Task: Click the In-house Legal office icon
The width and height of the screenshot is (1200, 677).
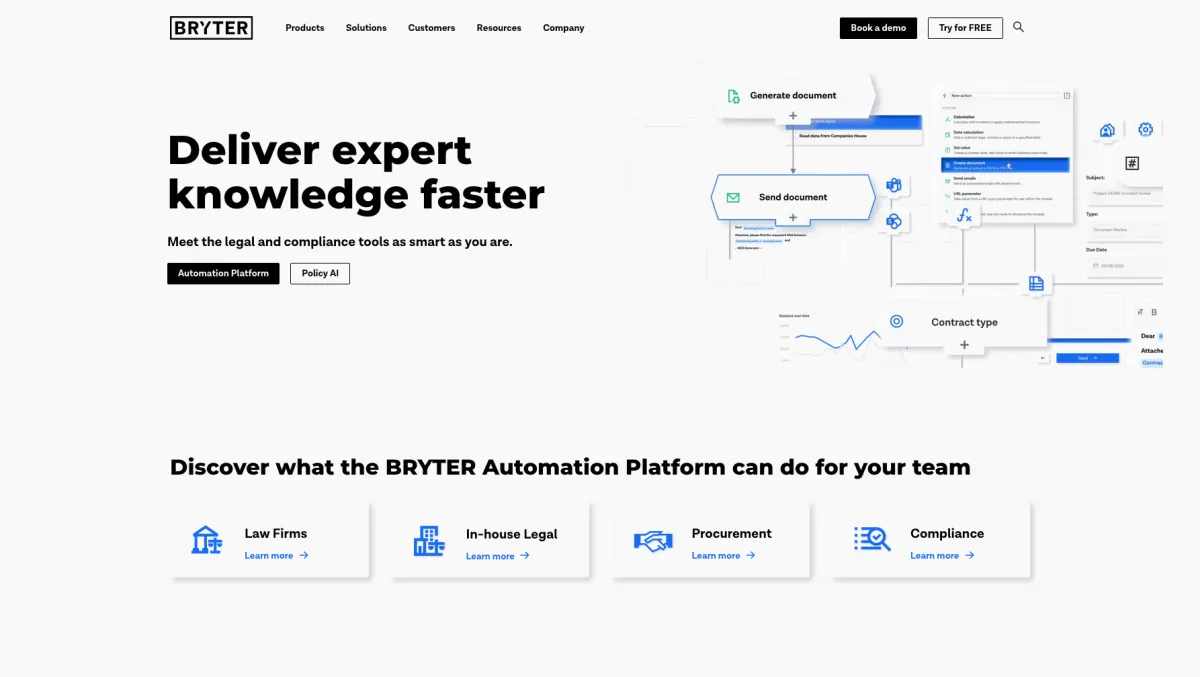Action: [428, 541]
